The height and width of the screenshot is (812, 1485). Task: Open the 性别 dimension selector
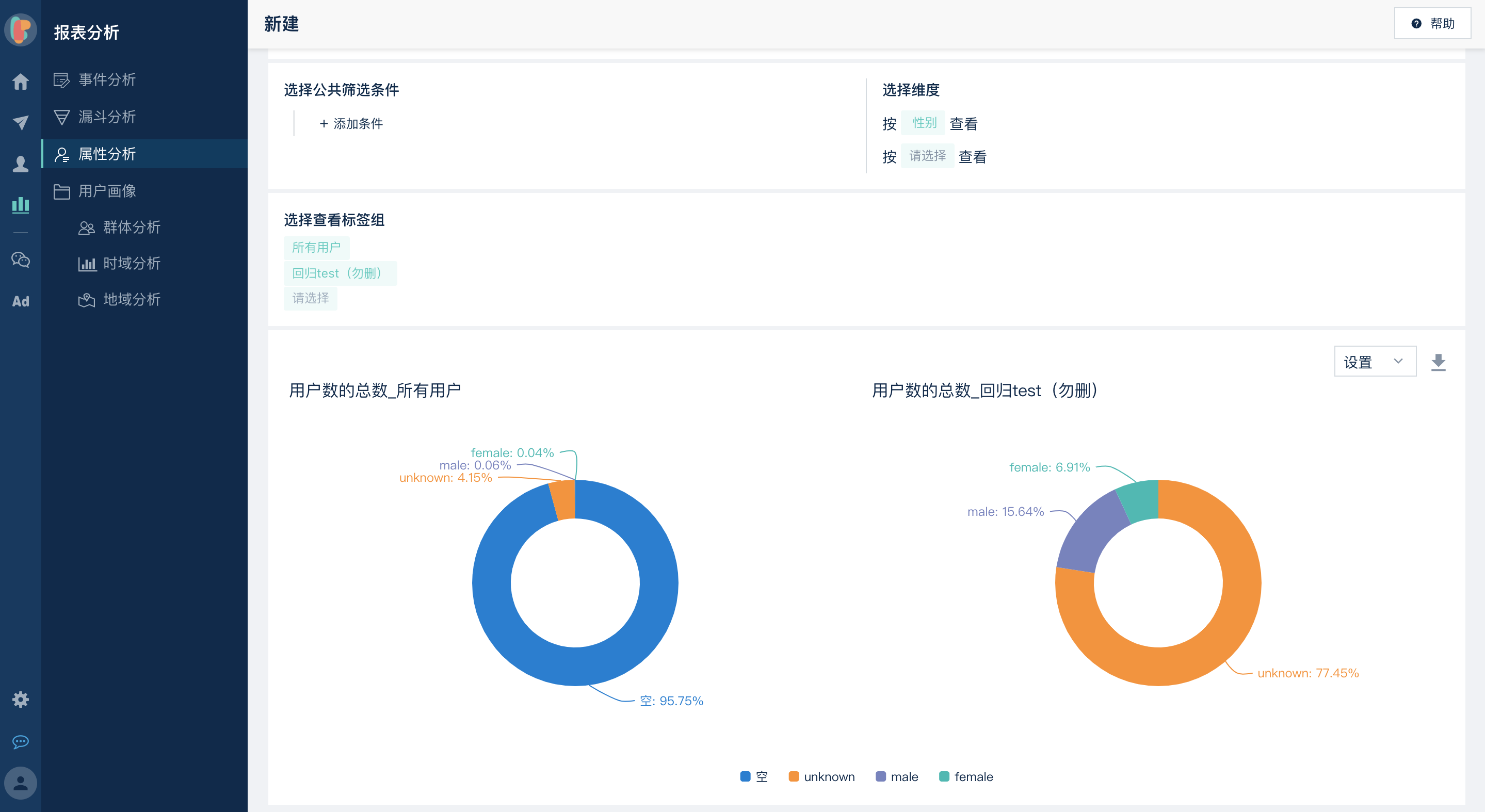pos(924,123)
